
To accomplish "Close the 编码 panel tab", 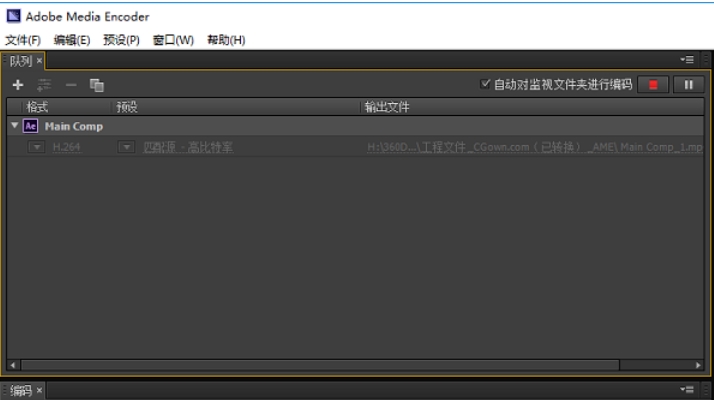I will coord(39,390).
